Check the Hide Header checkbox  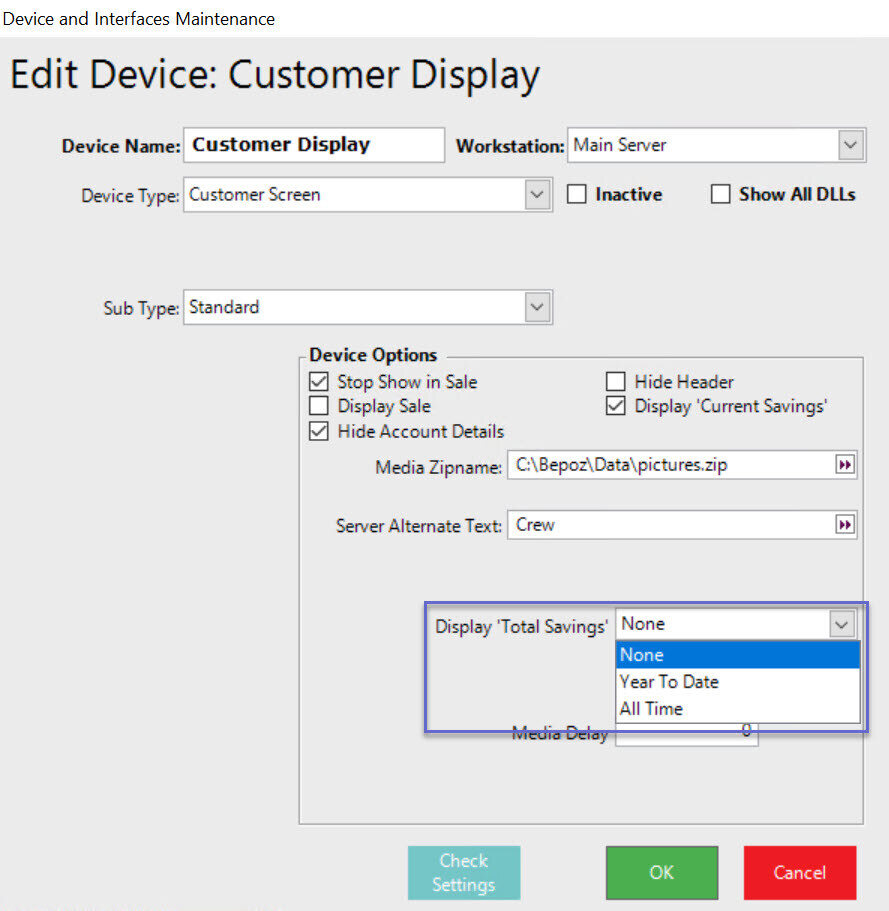coord(616,381)
